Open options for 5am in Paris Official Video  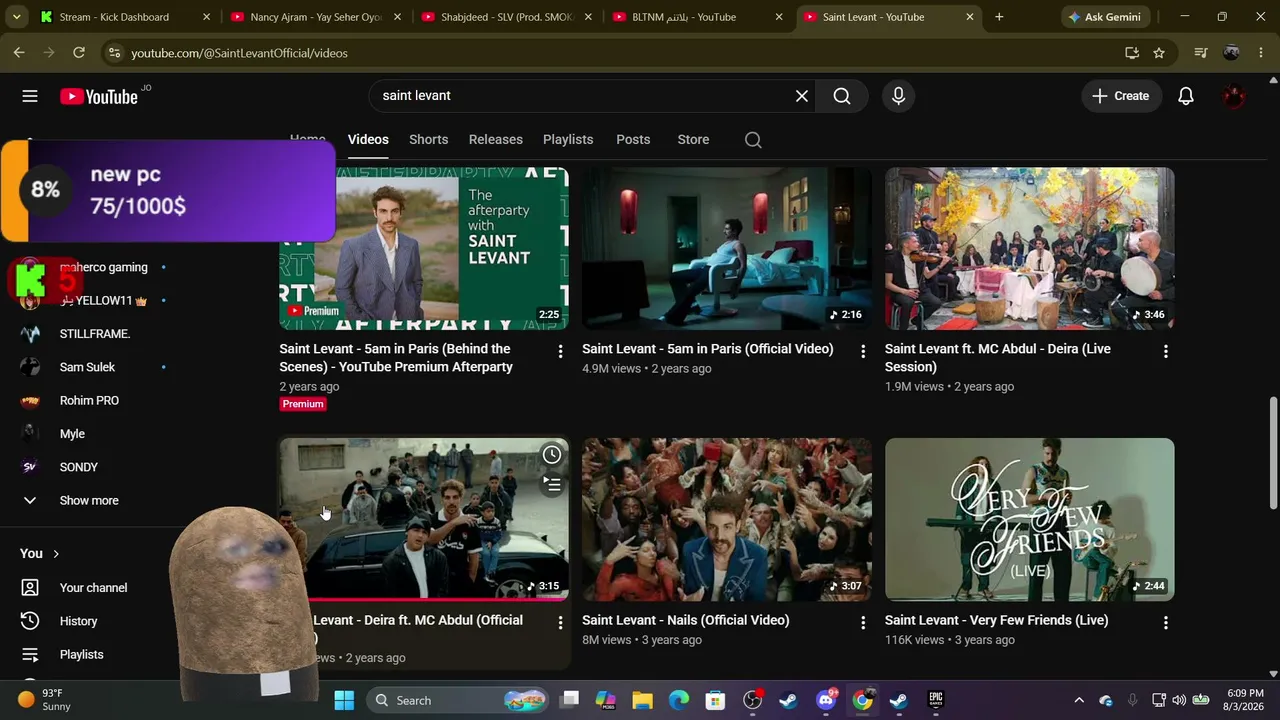(863, 352)
